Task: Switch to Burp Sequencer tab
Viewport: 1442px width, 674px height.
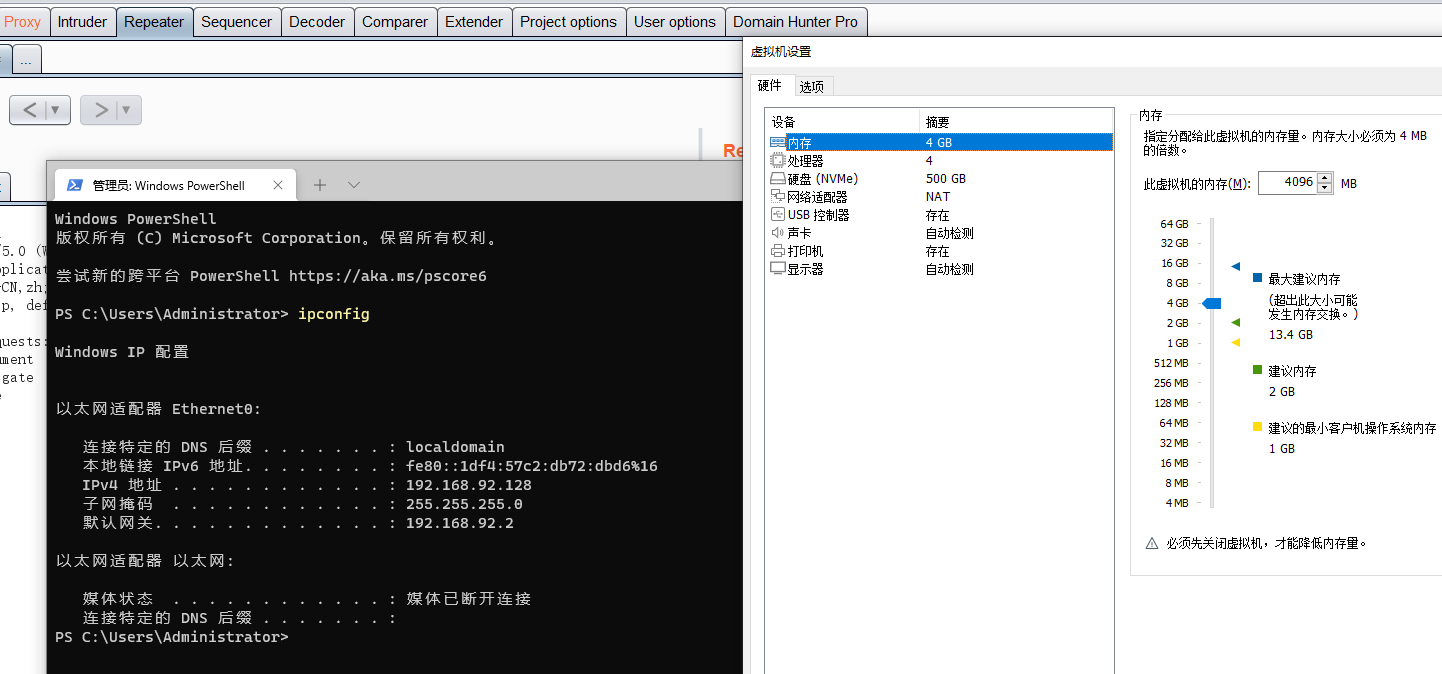Action: coord(237,22)
